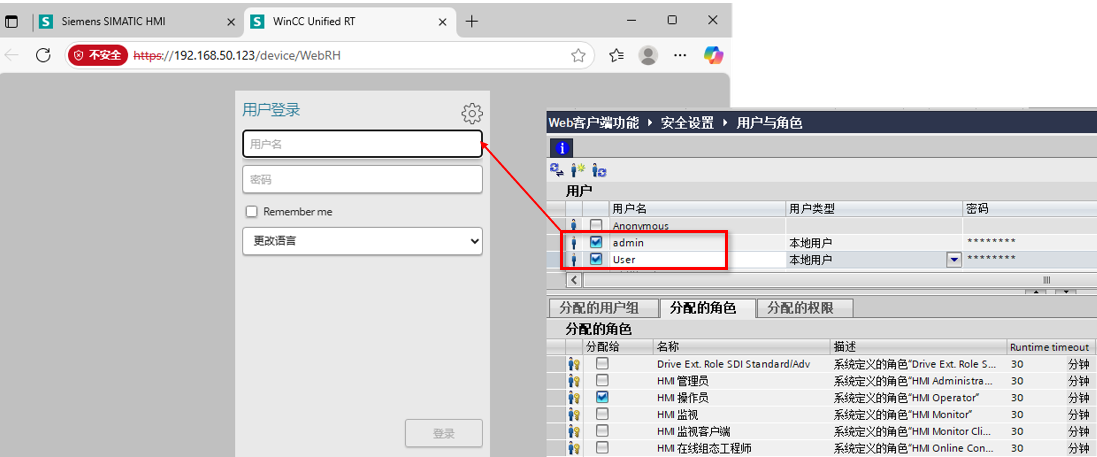Click 本地用户 type cell in admin row
Screen dimensions: 1097x457
click(x=875, y=242)
